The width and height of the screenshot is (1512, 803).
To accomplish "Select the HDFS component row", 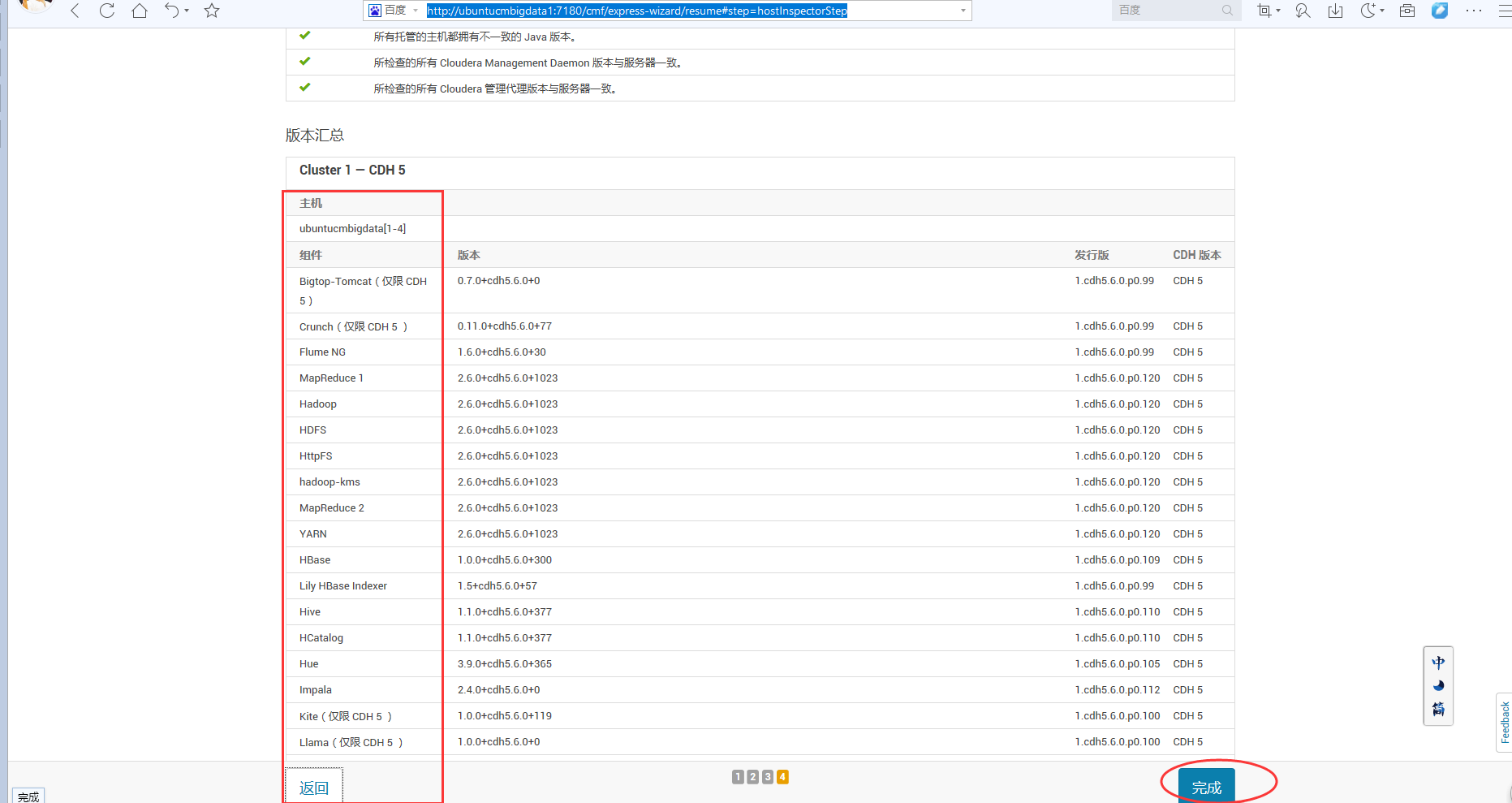I will (x=760, y=430).
